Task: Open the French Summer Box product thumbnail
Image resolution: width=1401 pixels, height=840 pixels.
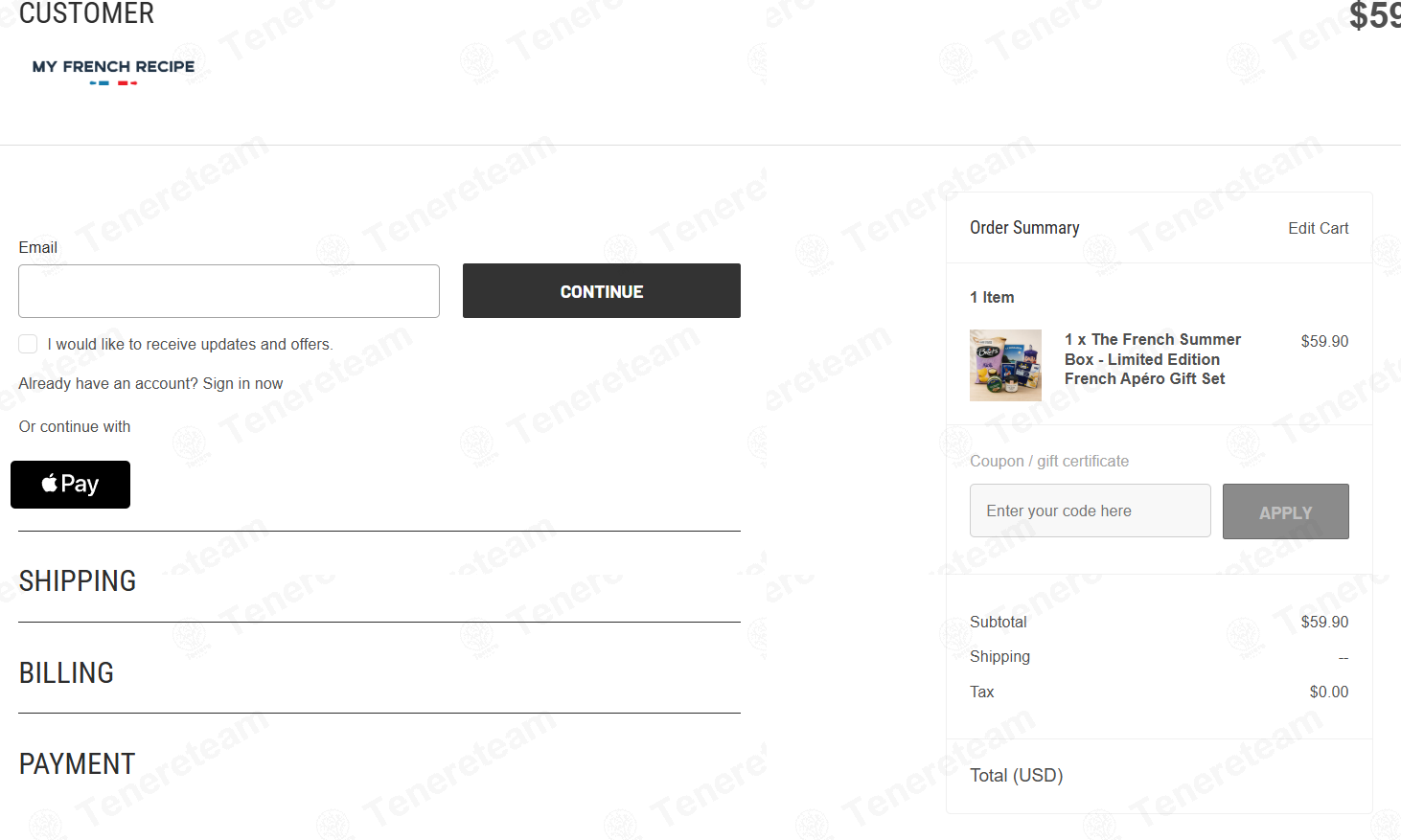Action: click(1005, 366)
